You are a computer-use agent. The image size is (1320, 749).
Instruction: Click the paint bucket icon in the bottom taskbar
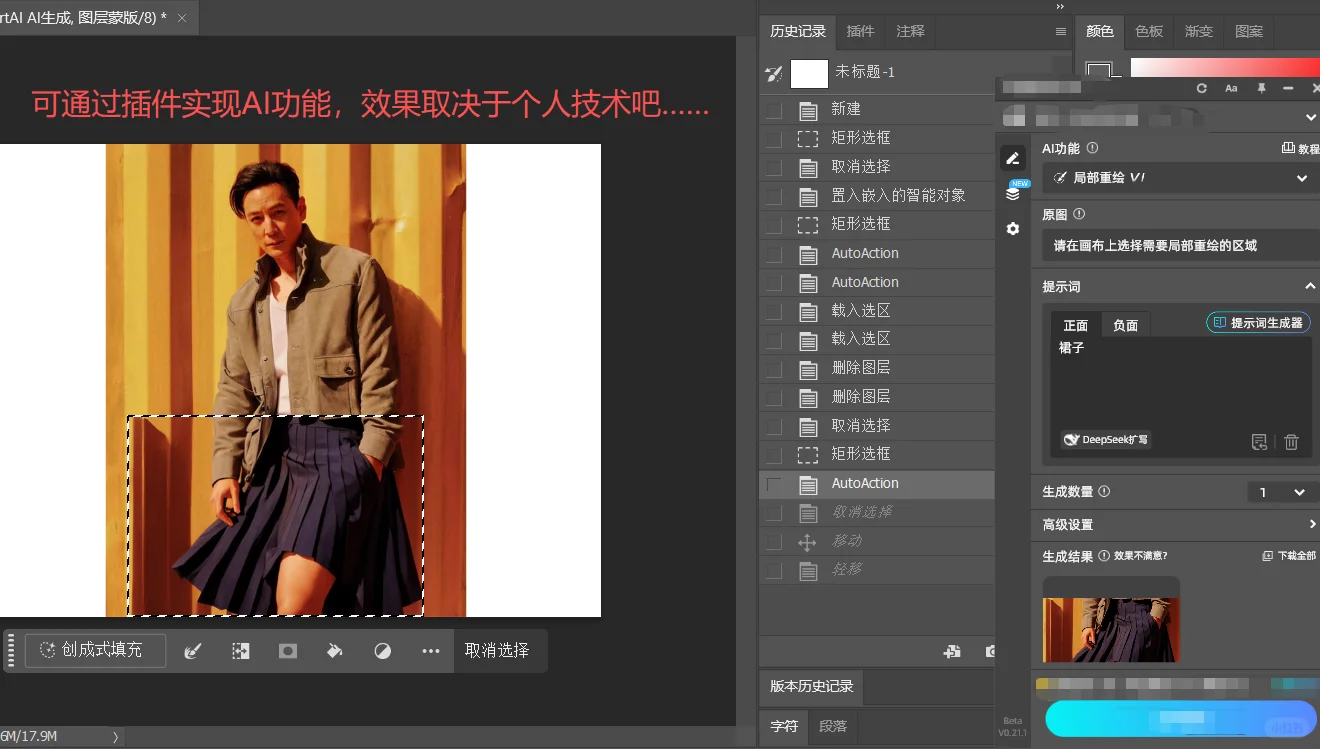click(335, 650)
